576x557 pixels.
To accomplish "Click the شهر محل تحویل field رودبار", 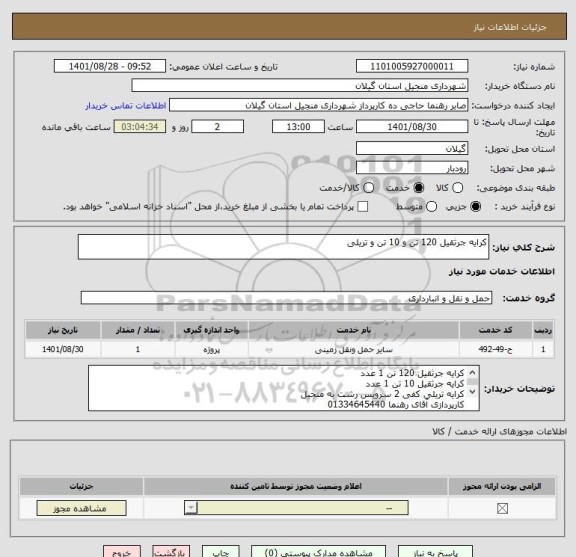I will pyautogui.click(x=412, y=168).
